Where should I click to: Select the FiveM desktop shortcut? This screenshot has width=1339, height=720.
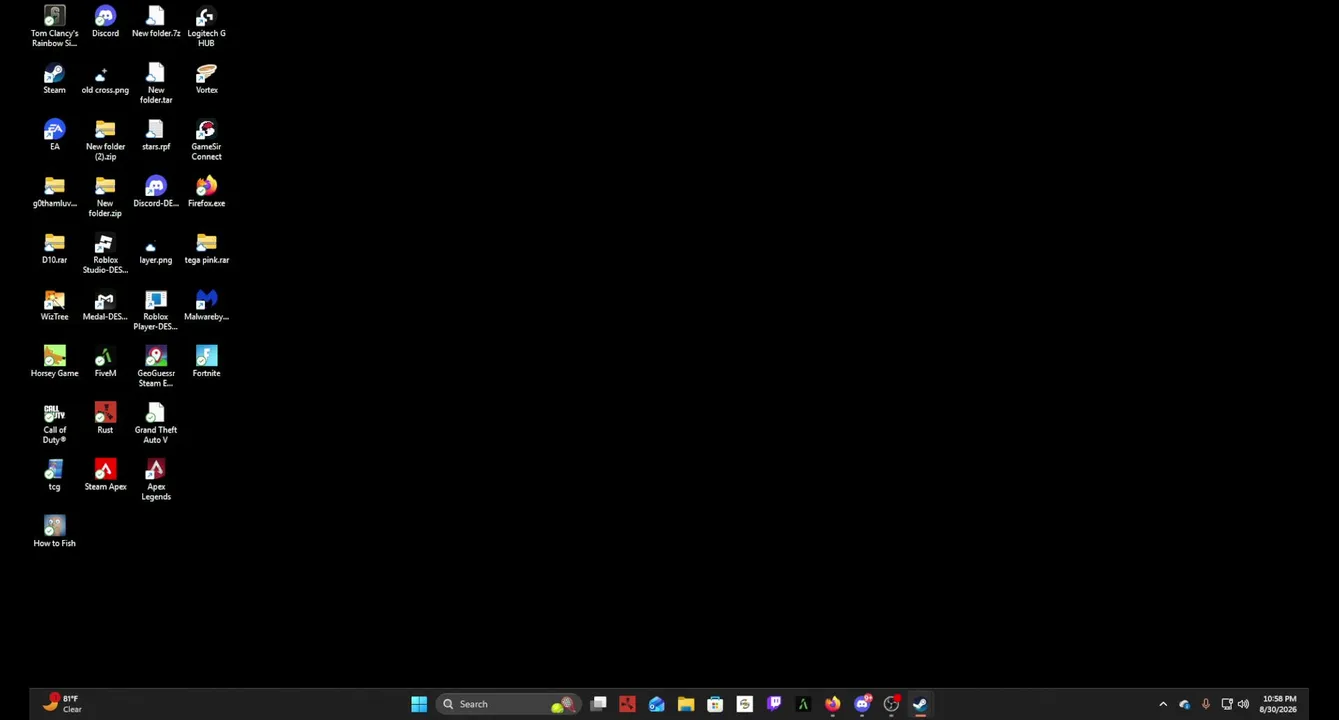tap(105, 362)
